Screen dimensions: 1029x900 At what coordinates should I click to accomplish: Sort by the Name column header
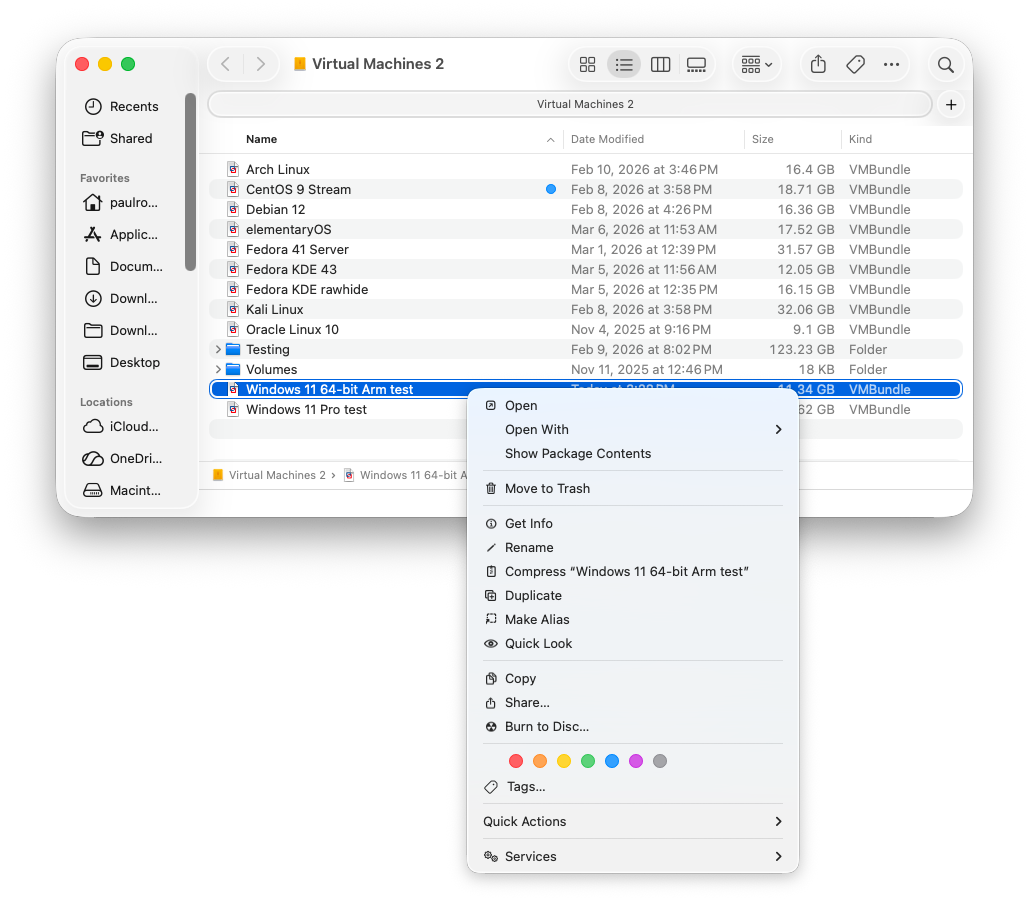click(x=261, y=139)
